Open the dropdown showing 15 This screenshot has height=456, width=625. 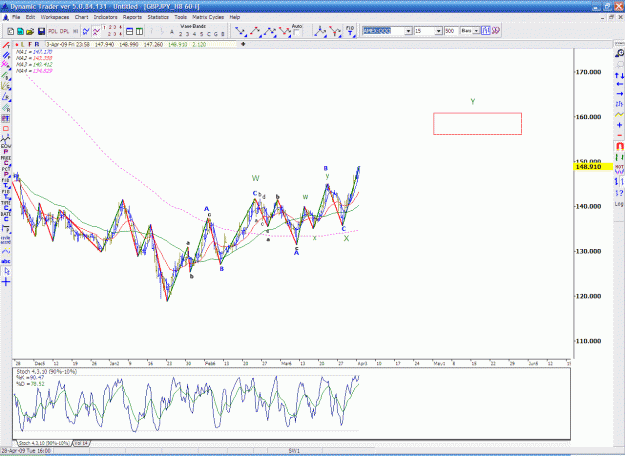tap(438, 31)
